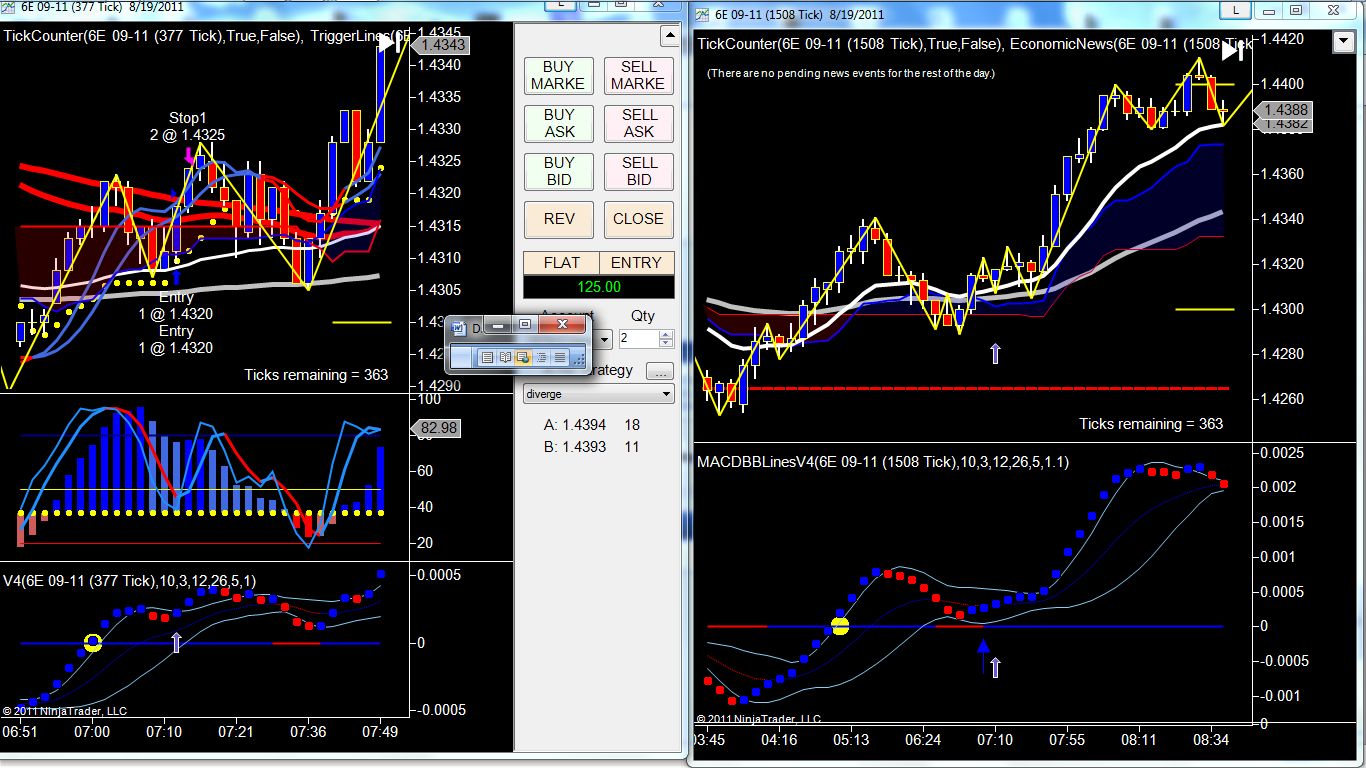Viewport: 1366px width, 768px height.
Task: Click the 125.00 PnL value field
Action: click(599, 287)
